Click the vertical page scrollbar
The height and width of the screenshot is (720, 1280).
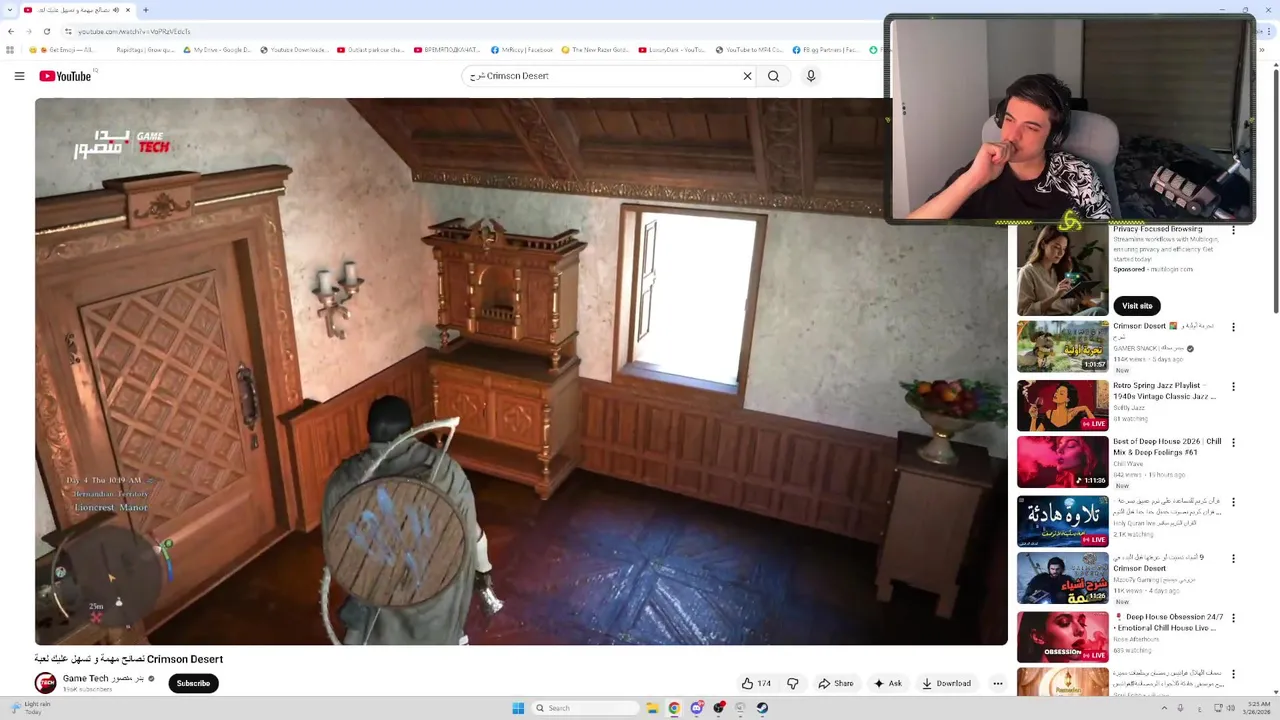tap(1275, 190)
